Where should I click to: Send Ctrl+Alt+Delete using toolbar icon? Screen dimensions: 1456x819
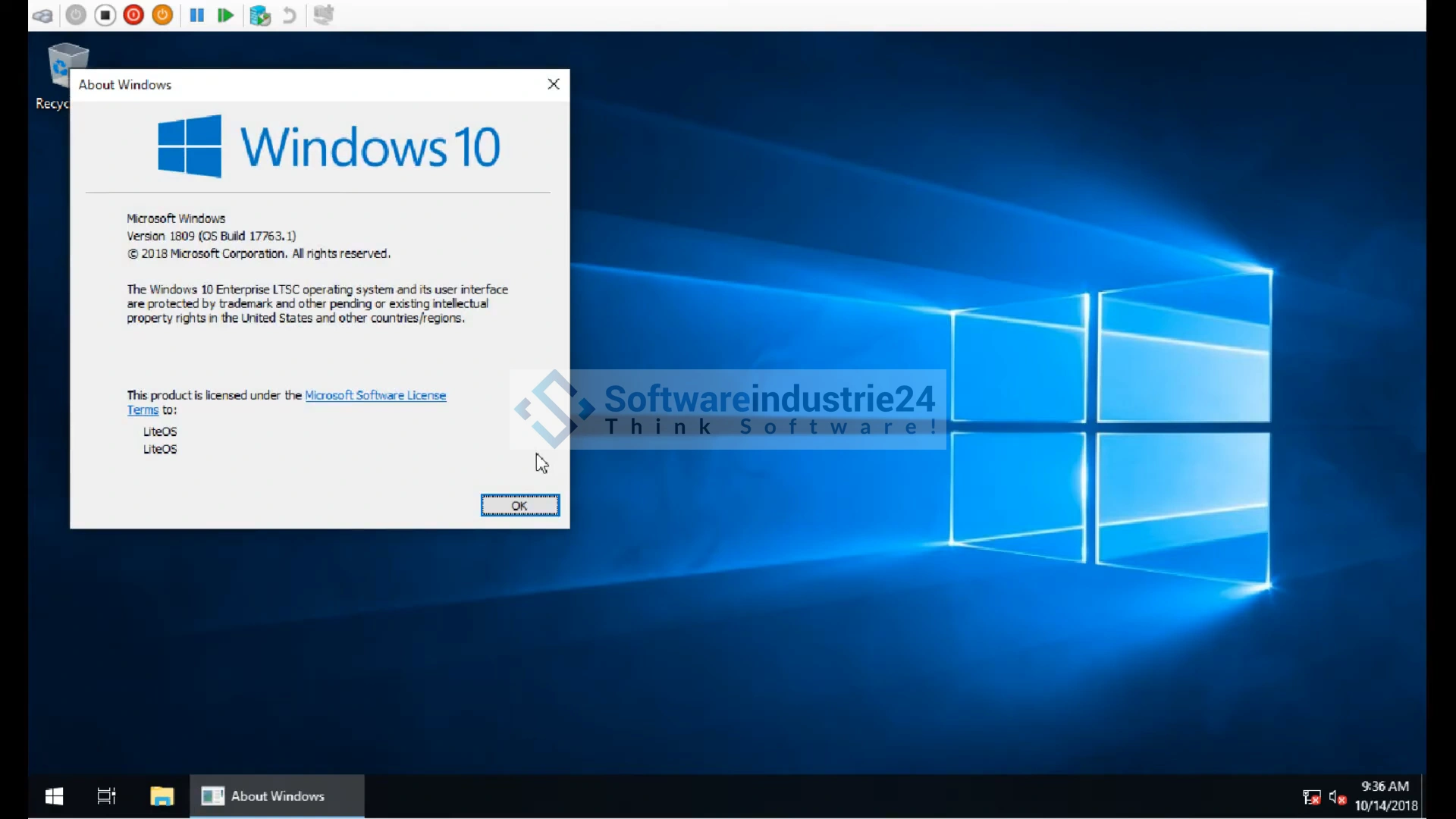click(x=43, y=15)
